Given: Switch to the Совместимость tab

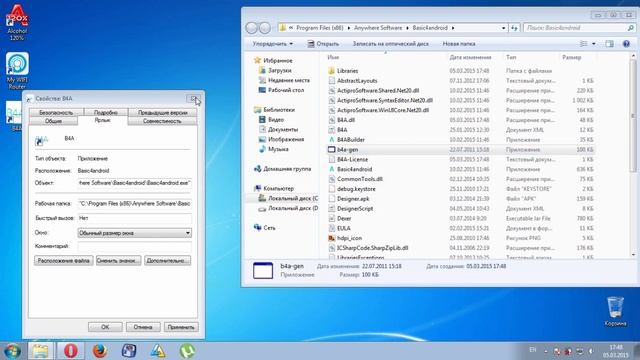Looking at the screenshot, I should coord(162,121).
